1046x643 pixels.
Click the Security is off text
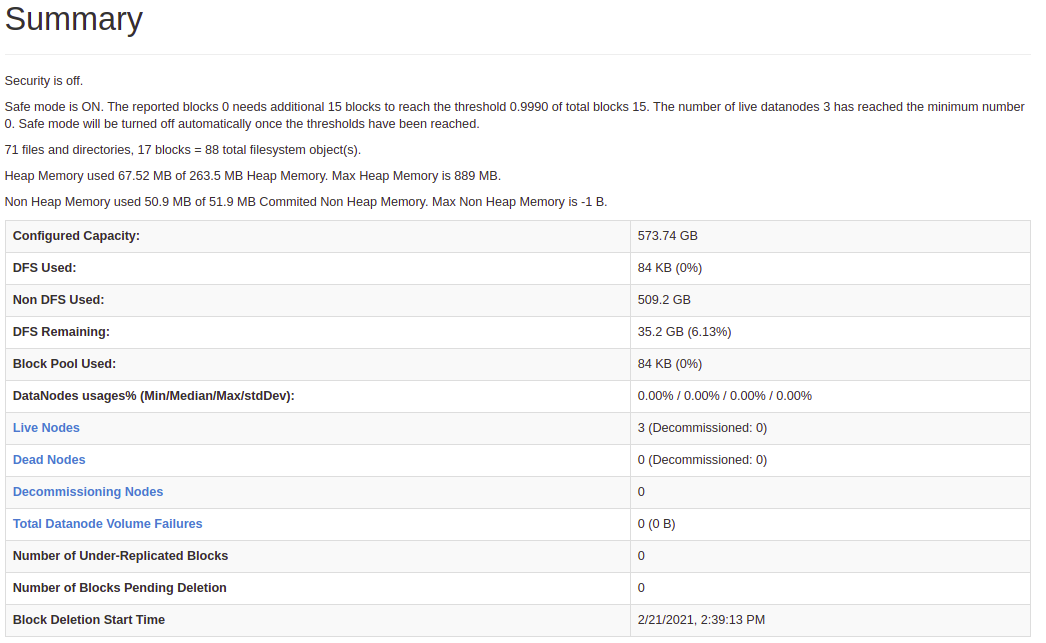(44, 81)
